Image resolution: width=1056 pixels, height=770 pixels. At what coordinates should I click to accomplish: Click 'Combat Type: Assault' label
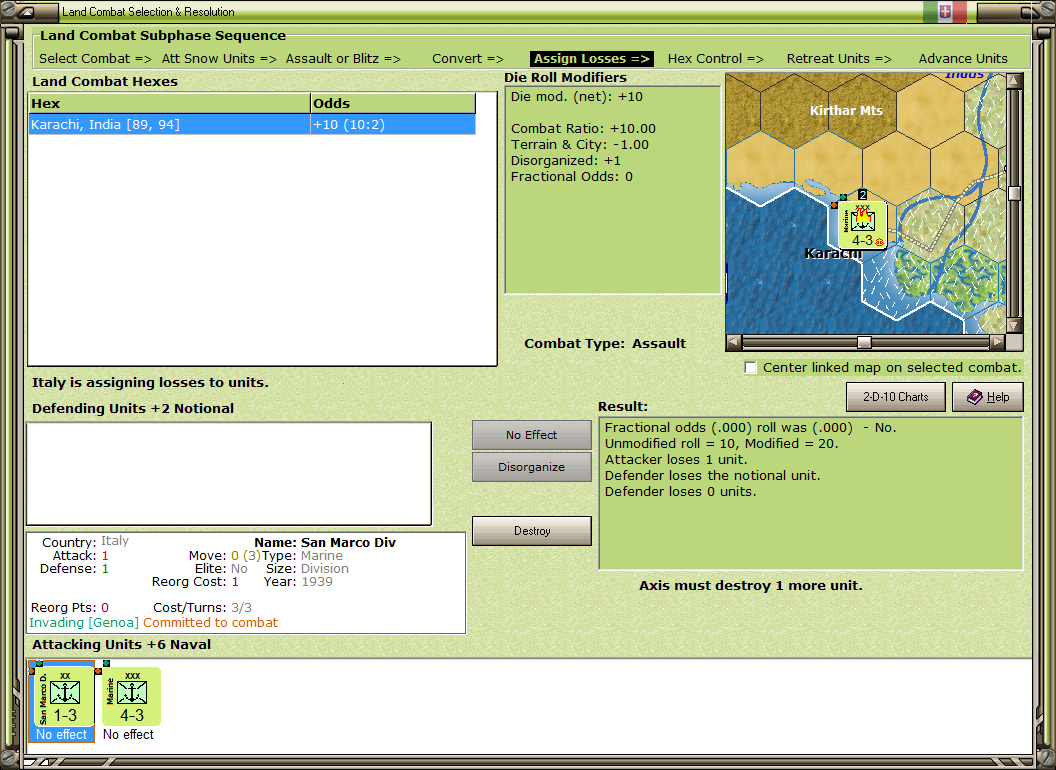coord(605,344)
